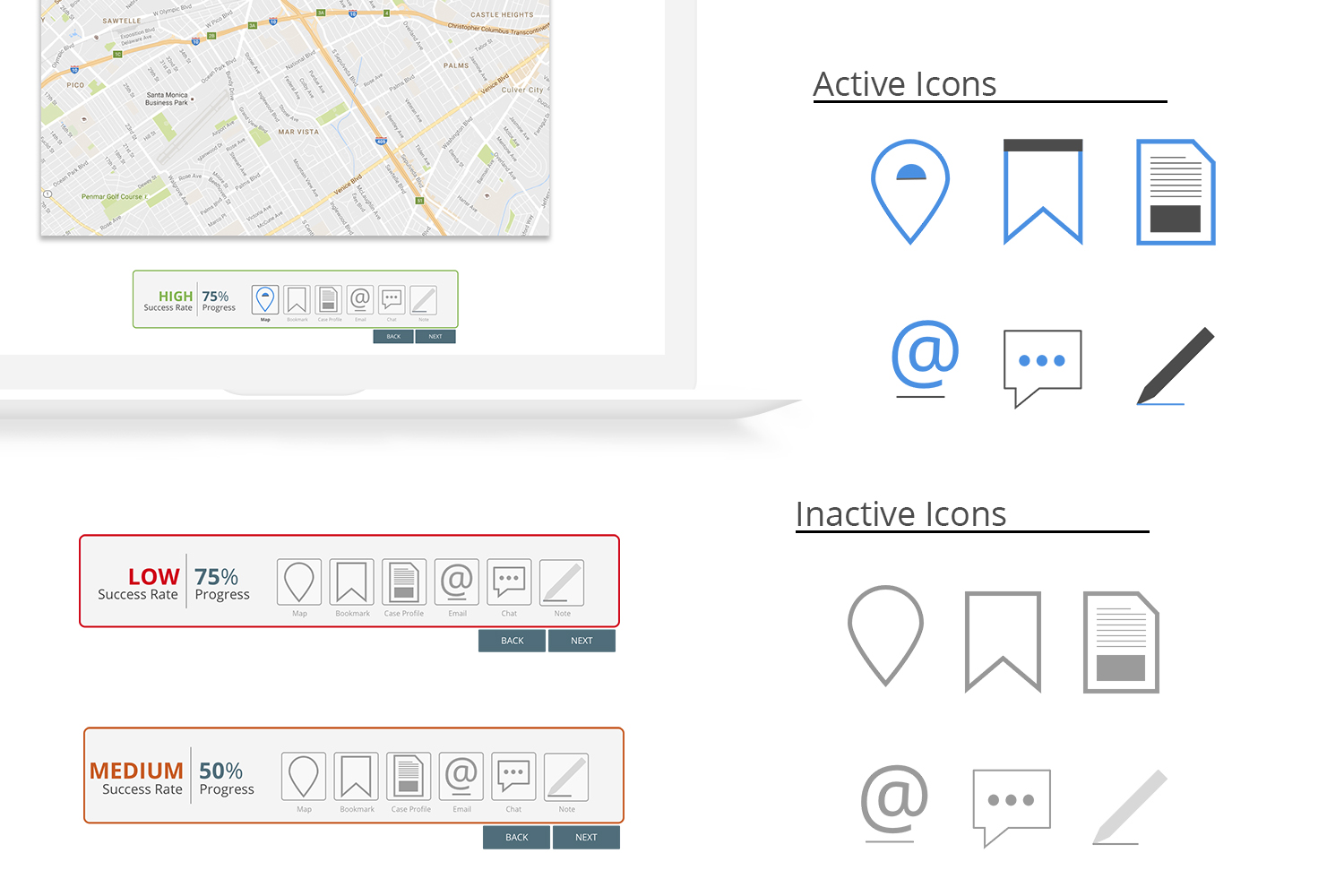Select Bookmark icon in the MEDIUM success rate bar

click(356, 776)
